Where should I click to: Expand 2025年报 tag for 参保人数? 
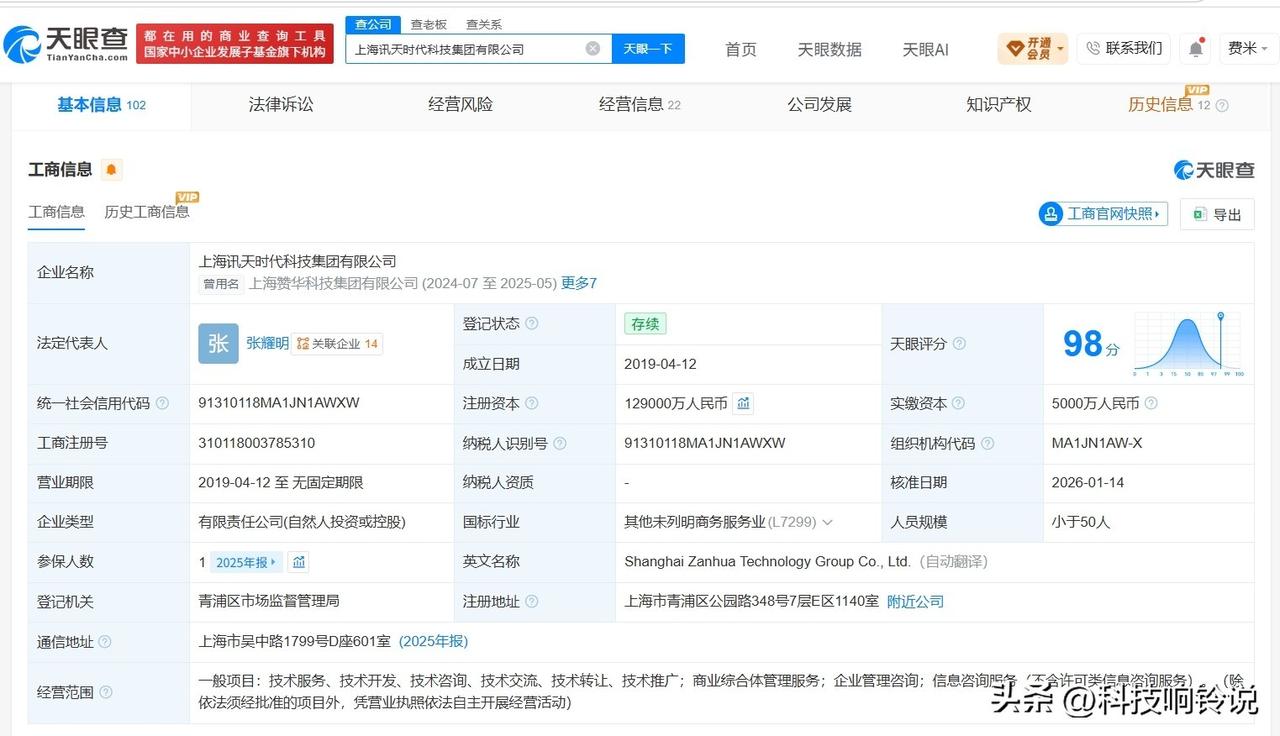(247, 562)
